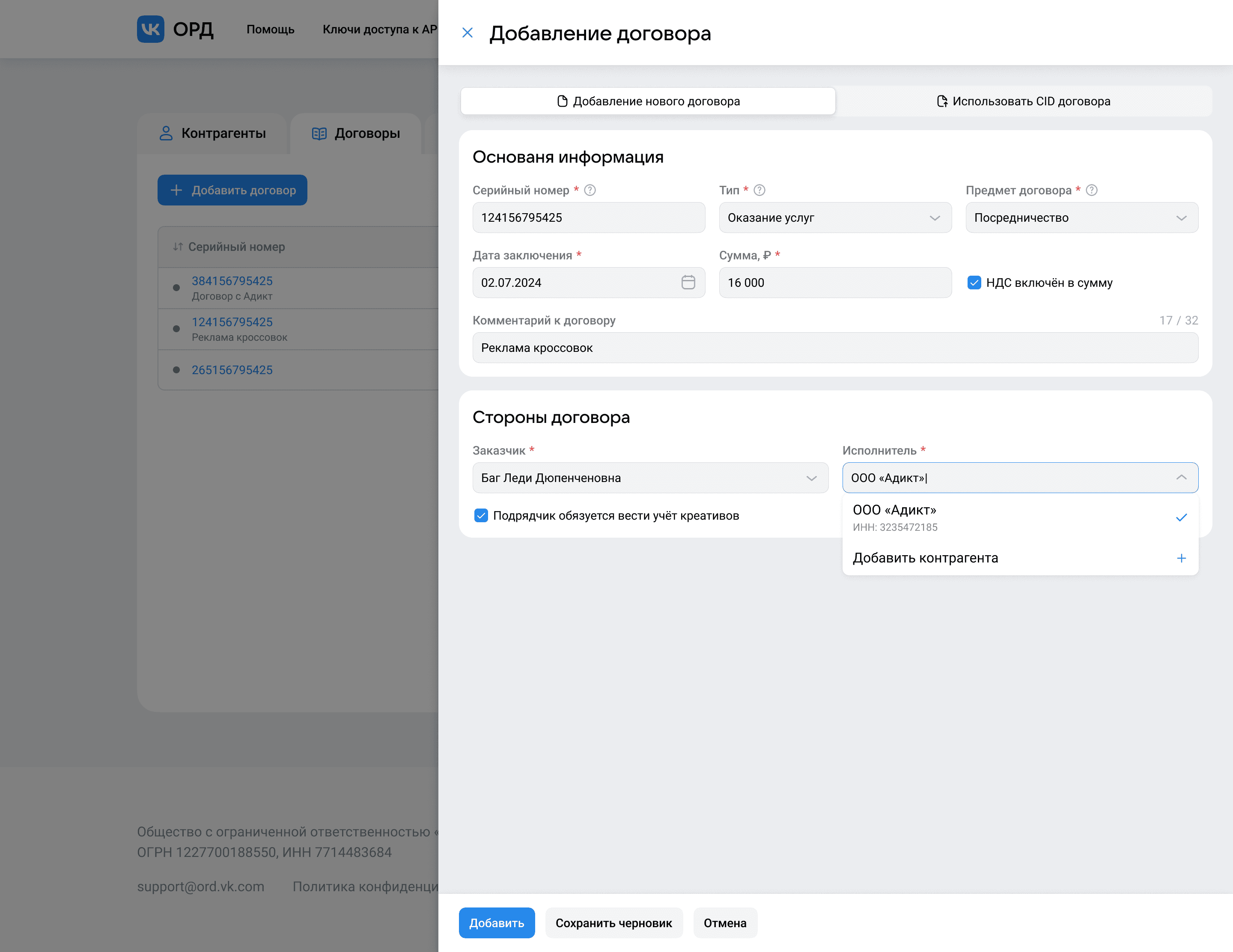The height and width of the screenshot is (952, 1233).
Task: Open the Тип dropdown Оказание услуг
Action: (x=835, y=218)
